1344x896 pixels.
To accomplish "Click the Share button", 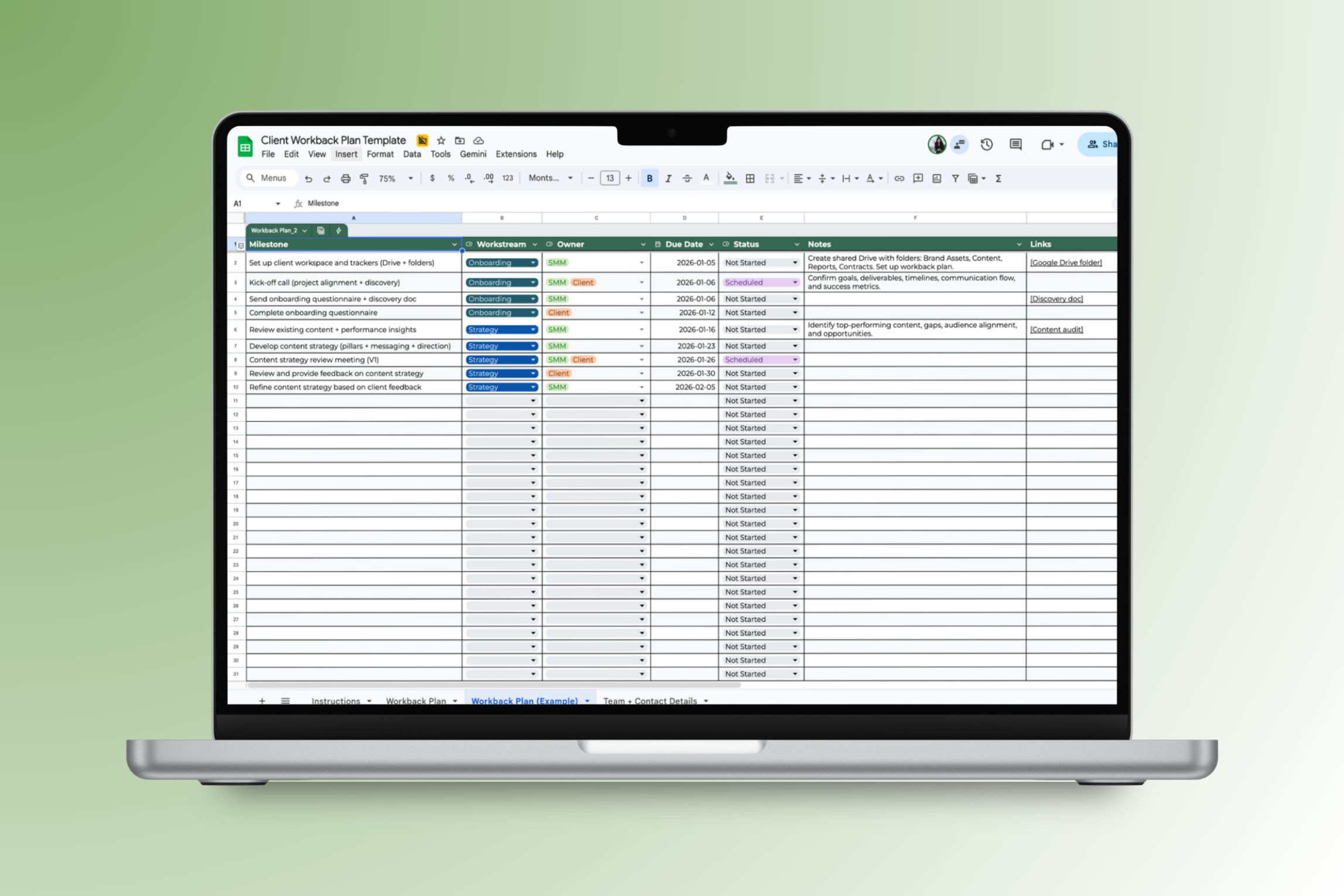I will 1099,144.
